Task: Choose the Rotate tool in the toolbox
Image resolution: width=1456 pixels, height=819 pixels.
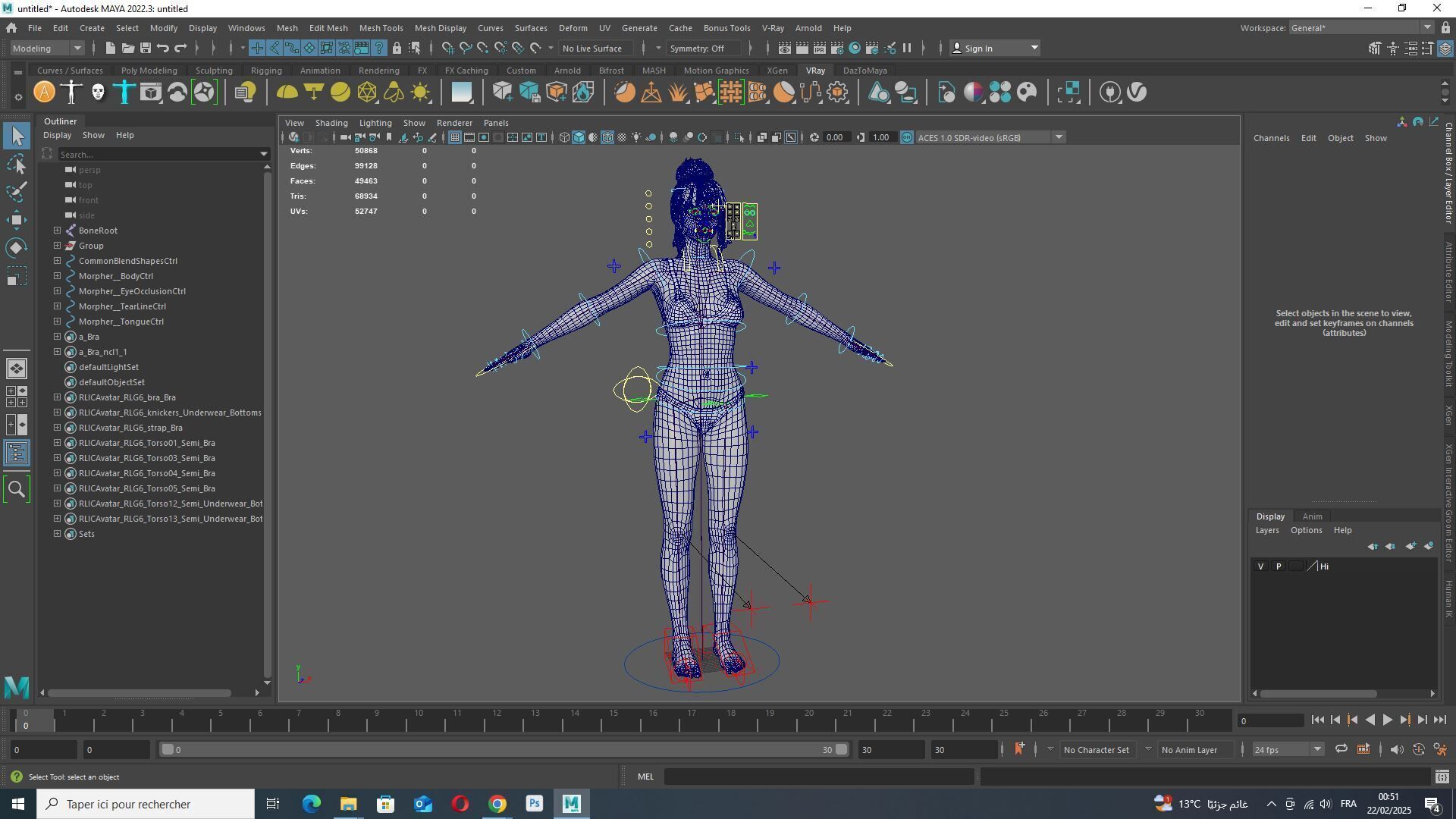Action: click(17, 248)
